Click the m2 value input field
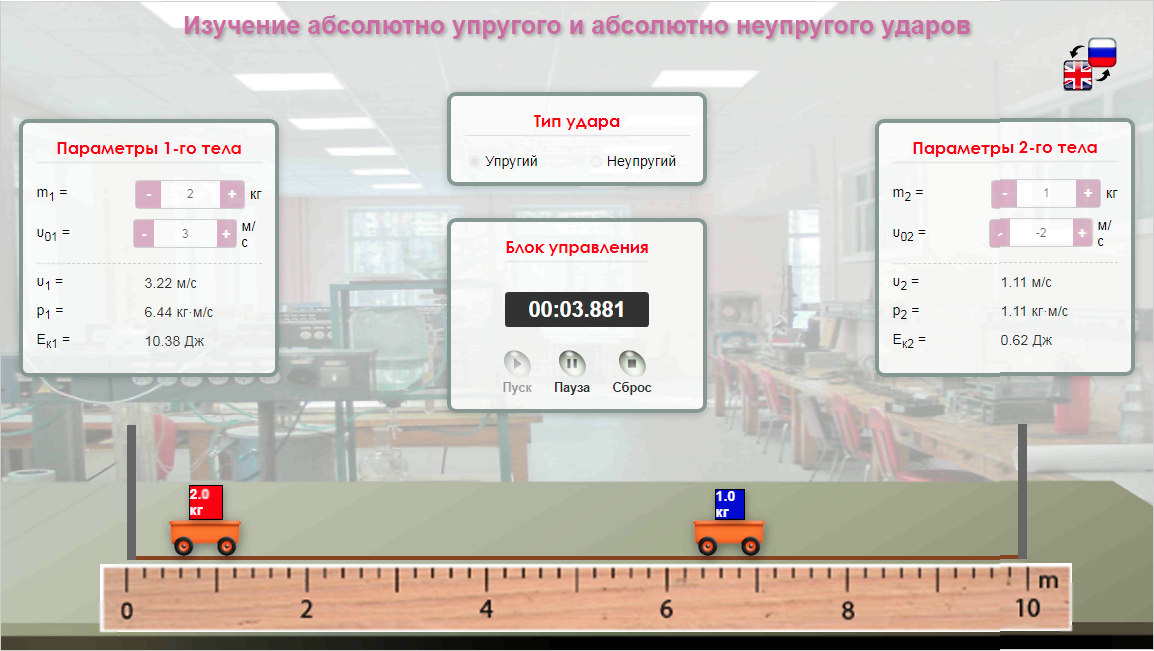 point(1047,193)
